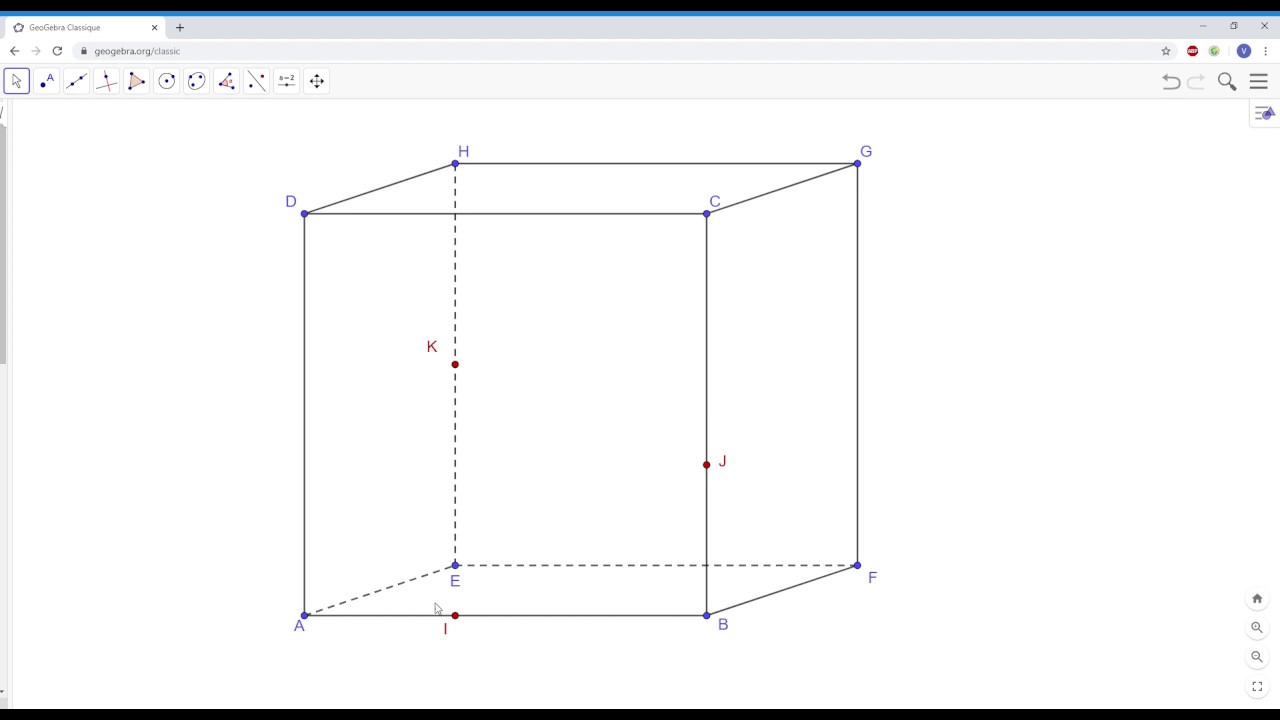The width and height of the screenshot is (1280, 720).
Task: Enter fullscreen mode for the view
Action: coord(1257,686)
